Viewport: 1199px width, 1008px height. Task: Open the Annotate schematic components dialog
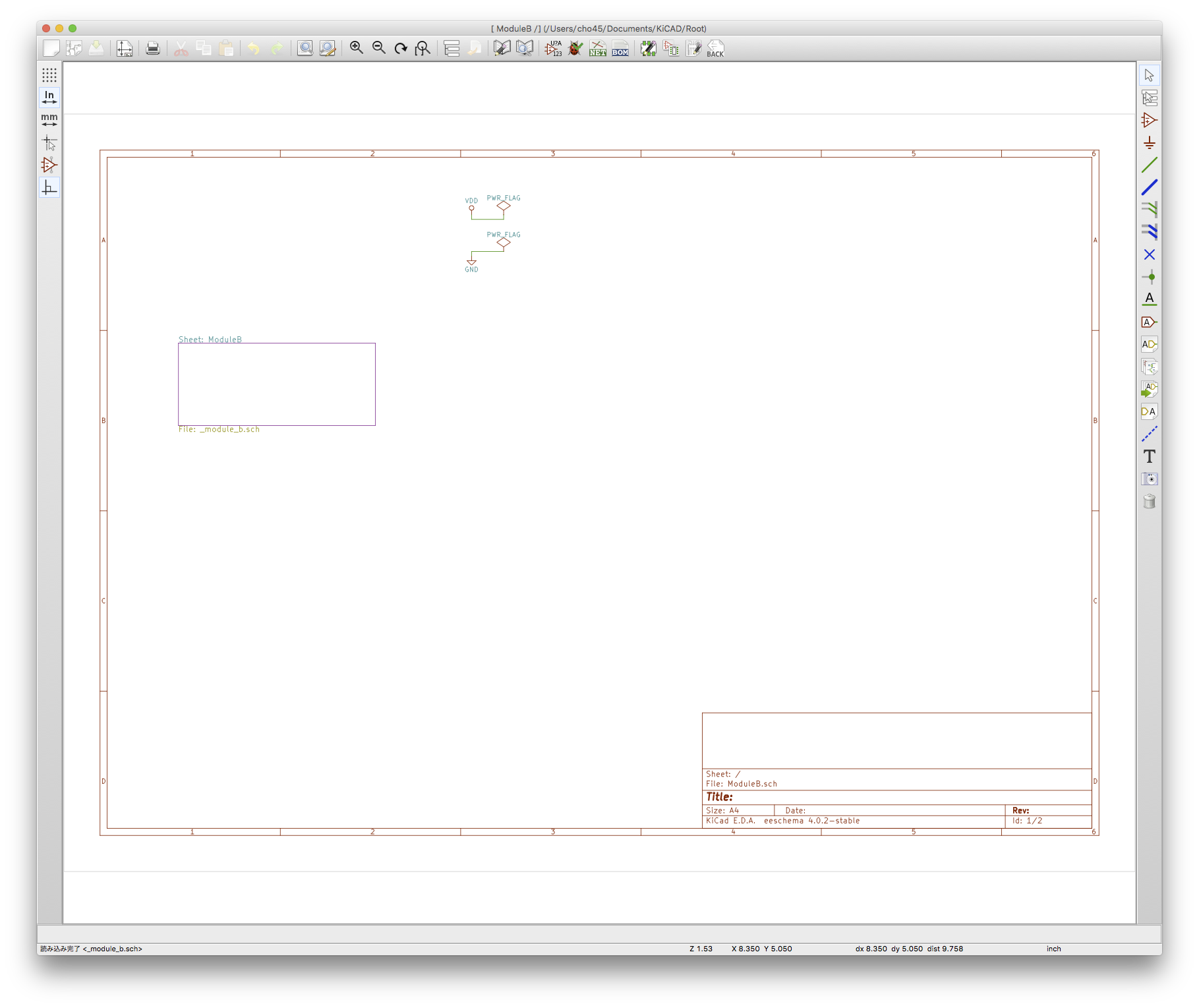(x=553, y=48)
